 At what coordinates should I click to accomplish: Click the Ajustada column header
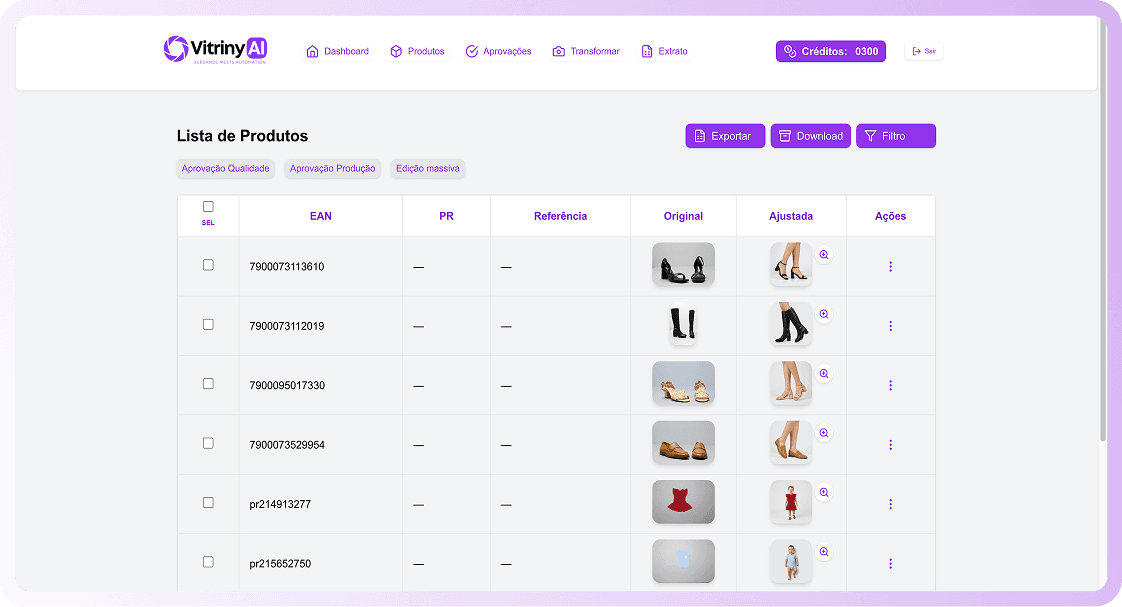(x=791, y=216)
